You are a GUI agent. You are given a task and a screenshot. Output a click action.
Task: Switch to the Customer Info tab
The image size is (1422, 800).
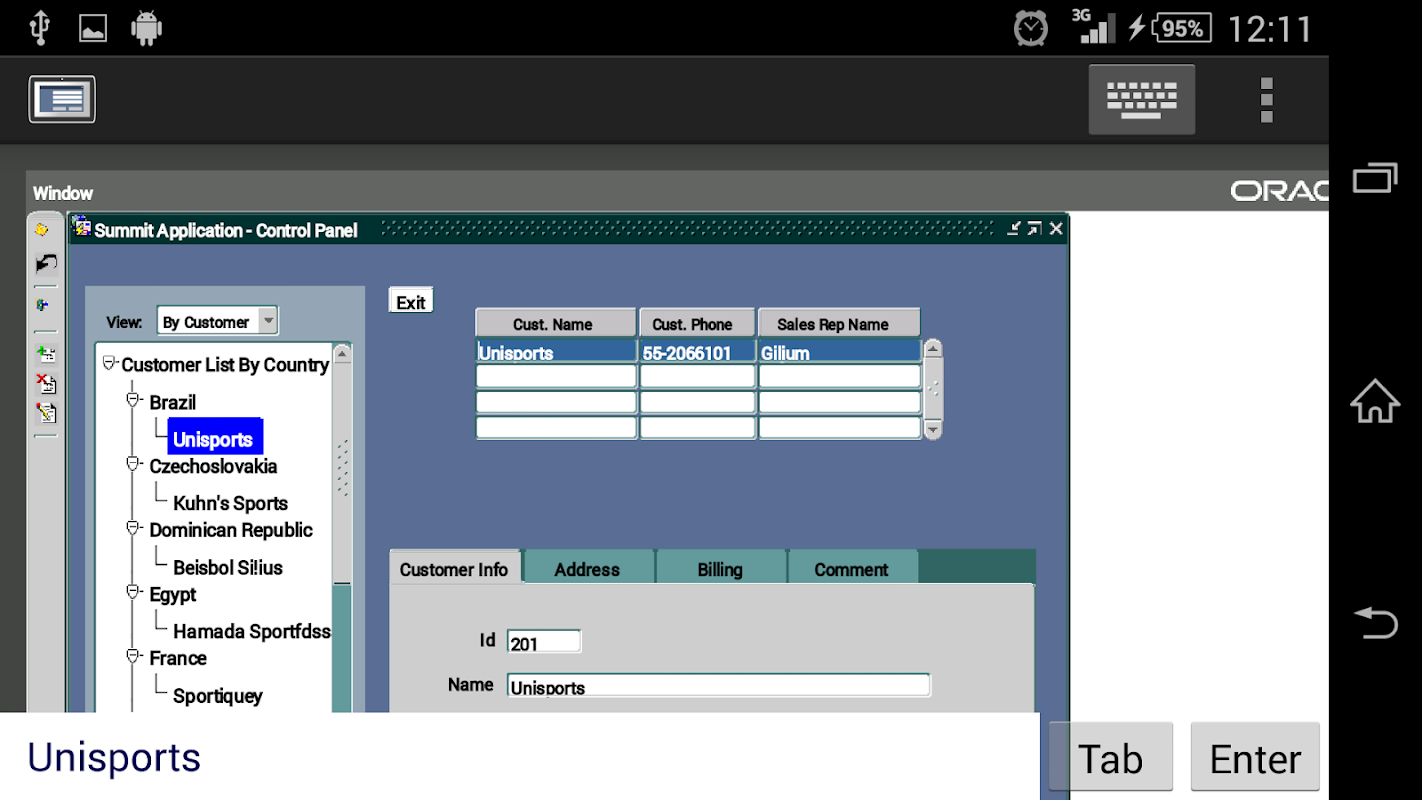(455, 568)
